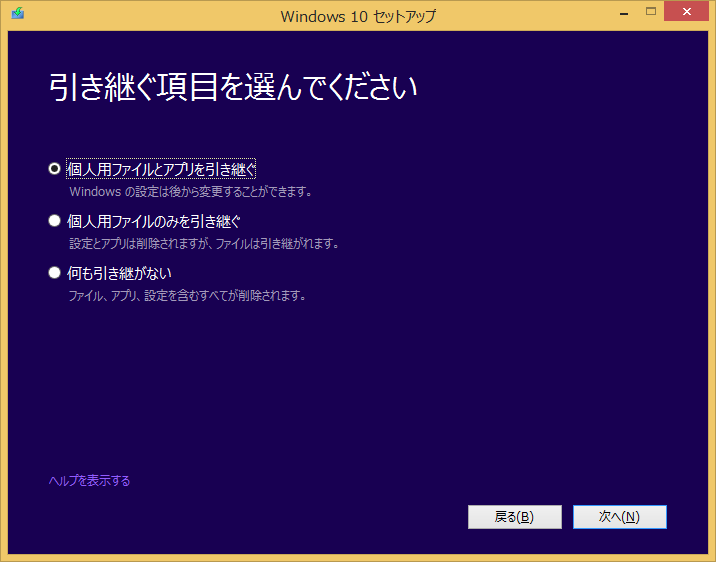Click description ファイル、アプリ、設定を含むすべてが削除されます。
This screenshot has width=716, height=562.
[x=187, y=296]
